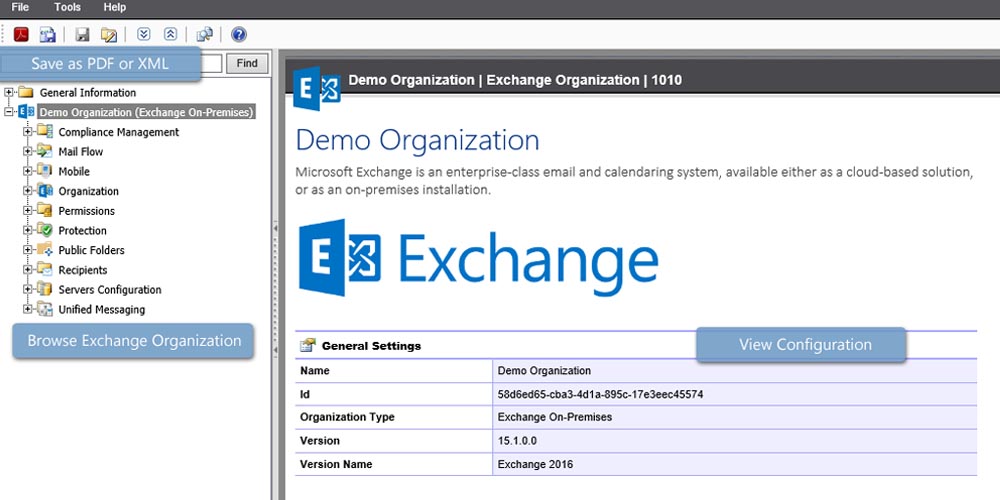Click the Id value 58d6ed65-cba3-4d1a-895c-17e3eec45574
This screenshot has width=1000, height=500.
click(600, 395)
